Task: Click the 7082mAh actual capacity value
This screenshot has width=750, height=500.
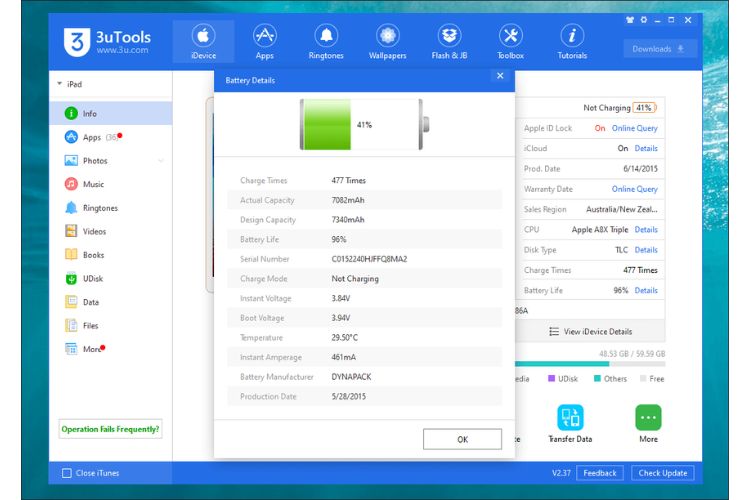Action: [348, 200]
